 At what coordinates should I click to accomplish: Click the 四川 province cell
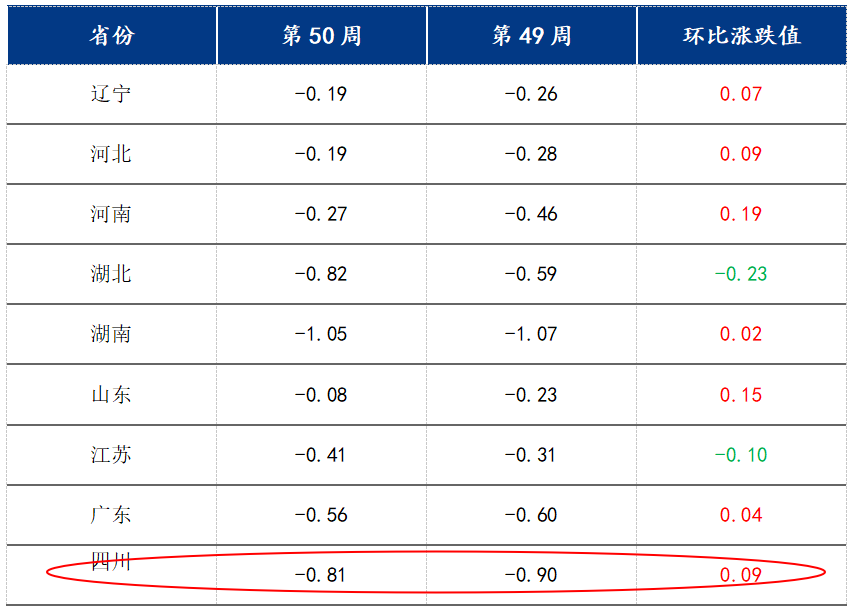(x=111, y=562)
